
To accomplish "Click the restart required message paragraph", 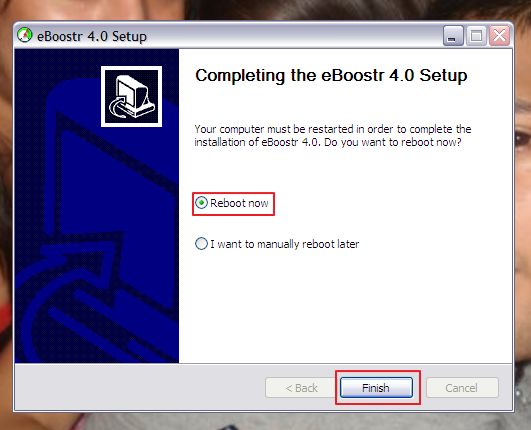I will 333,135.
